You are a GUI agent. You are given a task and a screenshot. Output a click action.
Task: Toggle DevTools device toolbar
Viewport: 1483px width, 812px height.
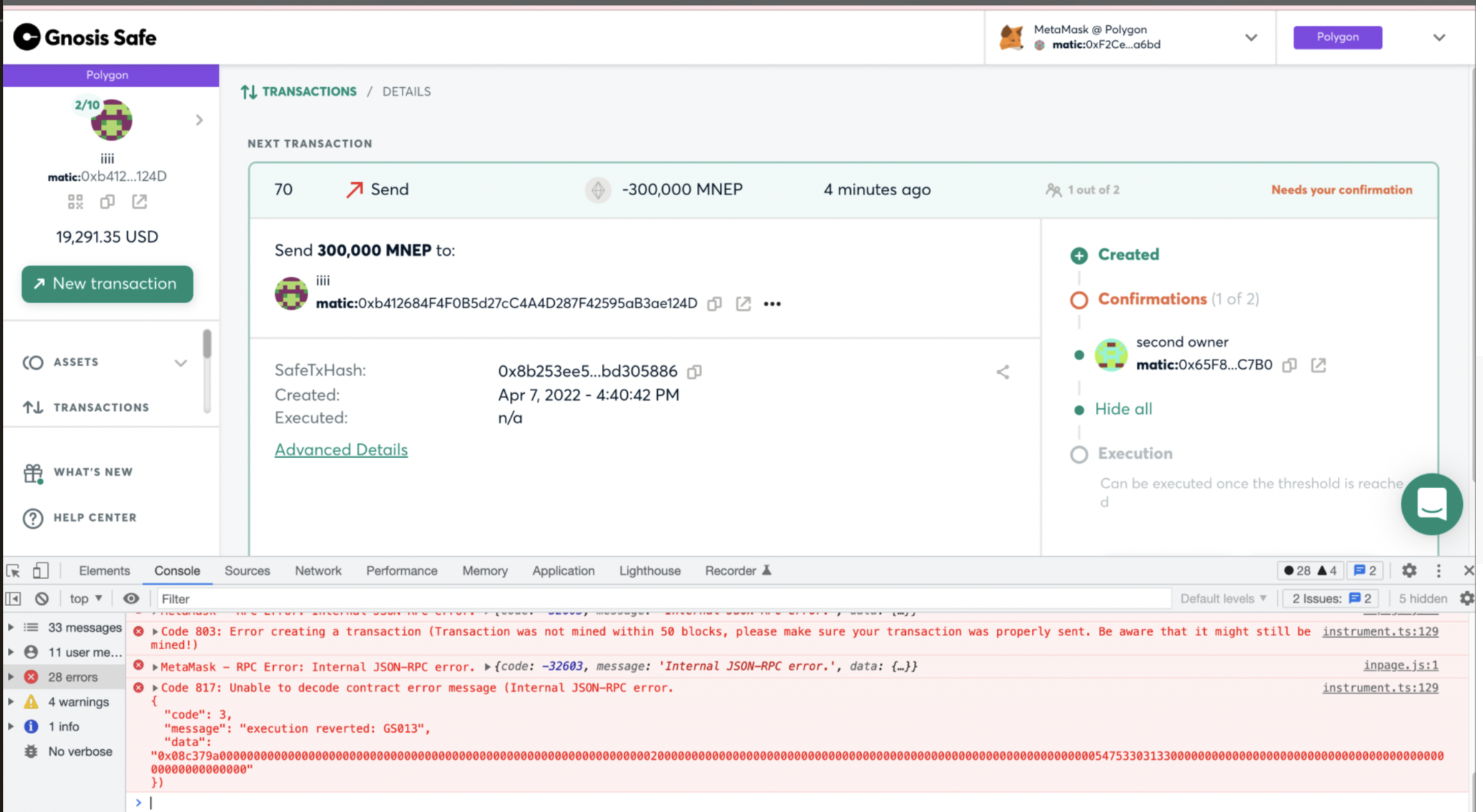click(x=41, y=570)
